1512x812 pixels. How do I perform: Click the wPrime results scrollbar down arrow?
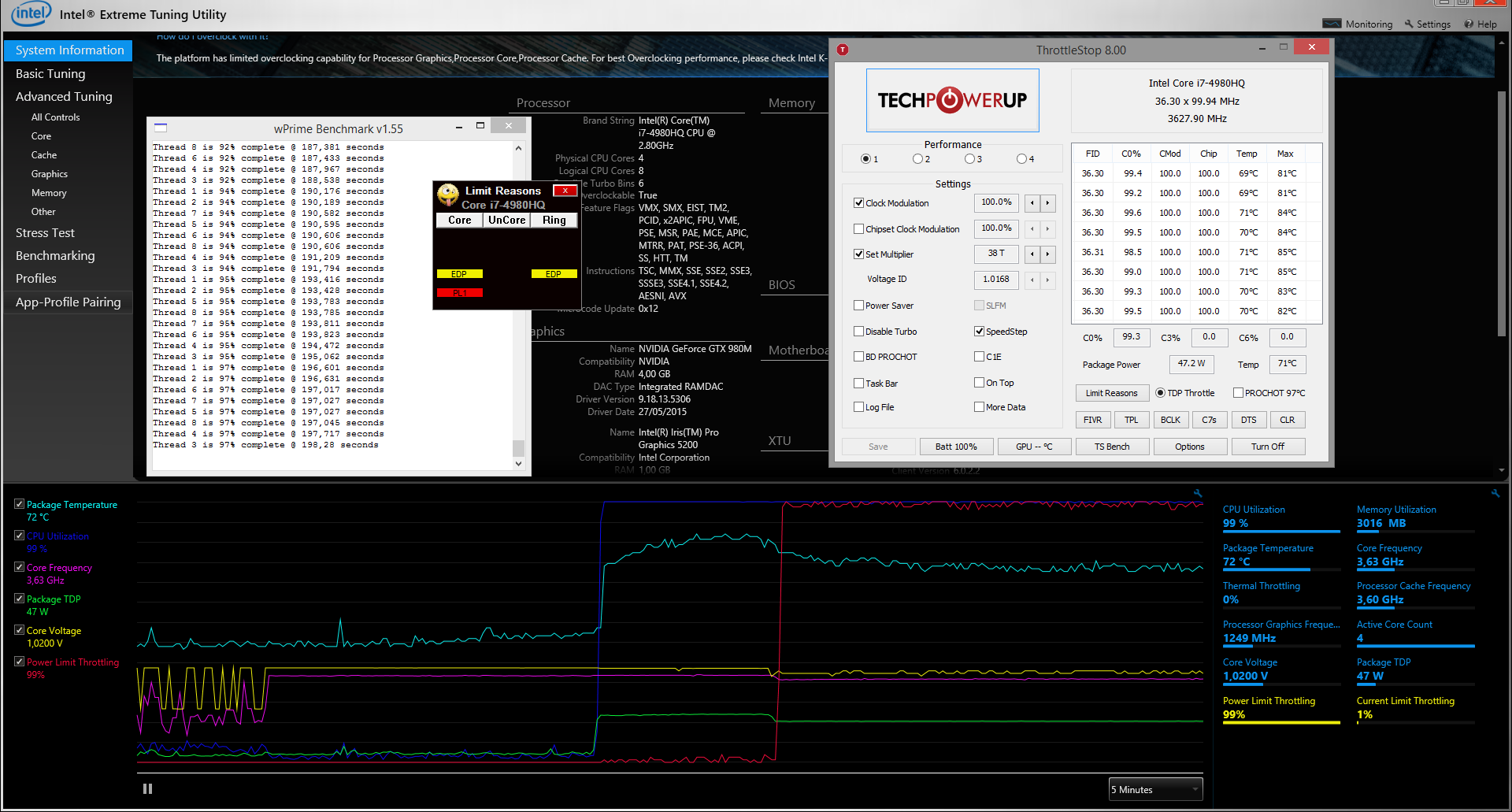518,464
